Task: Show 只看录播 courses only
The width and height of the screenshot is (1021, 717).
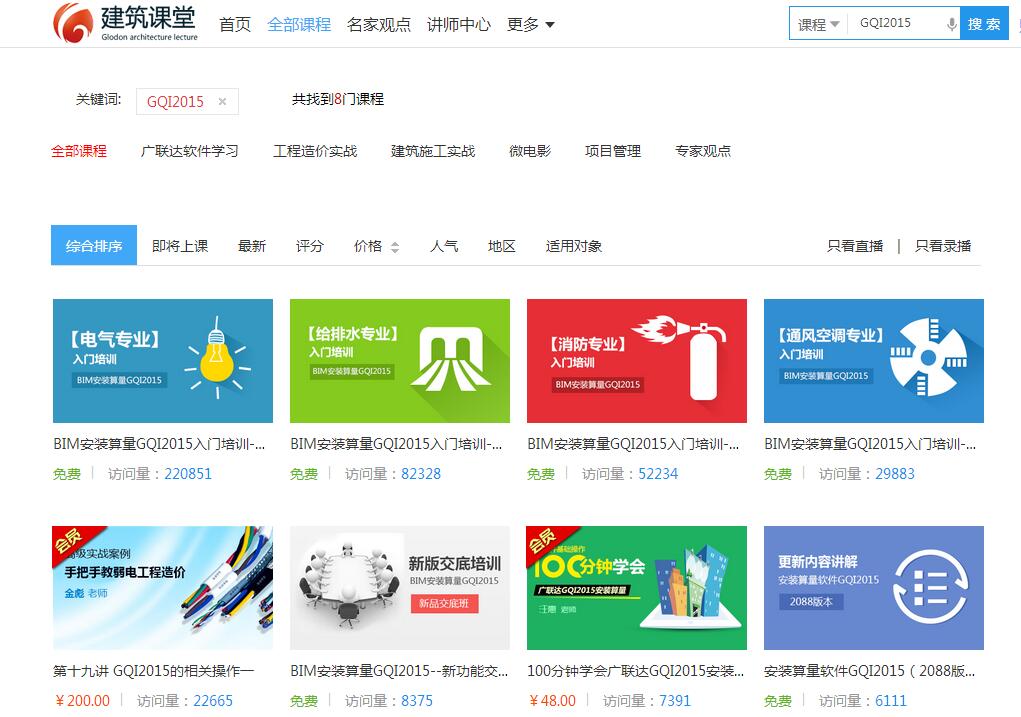Action: pyautogui.click(x=943, y=246)
